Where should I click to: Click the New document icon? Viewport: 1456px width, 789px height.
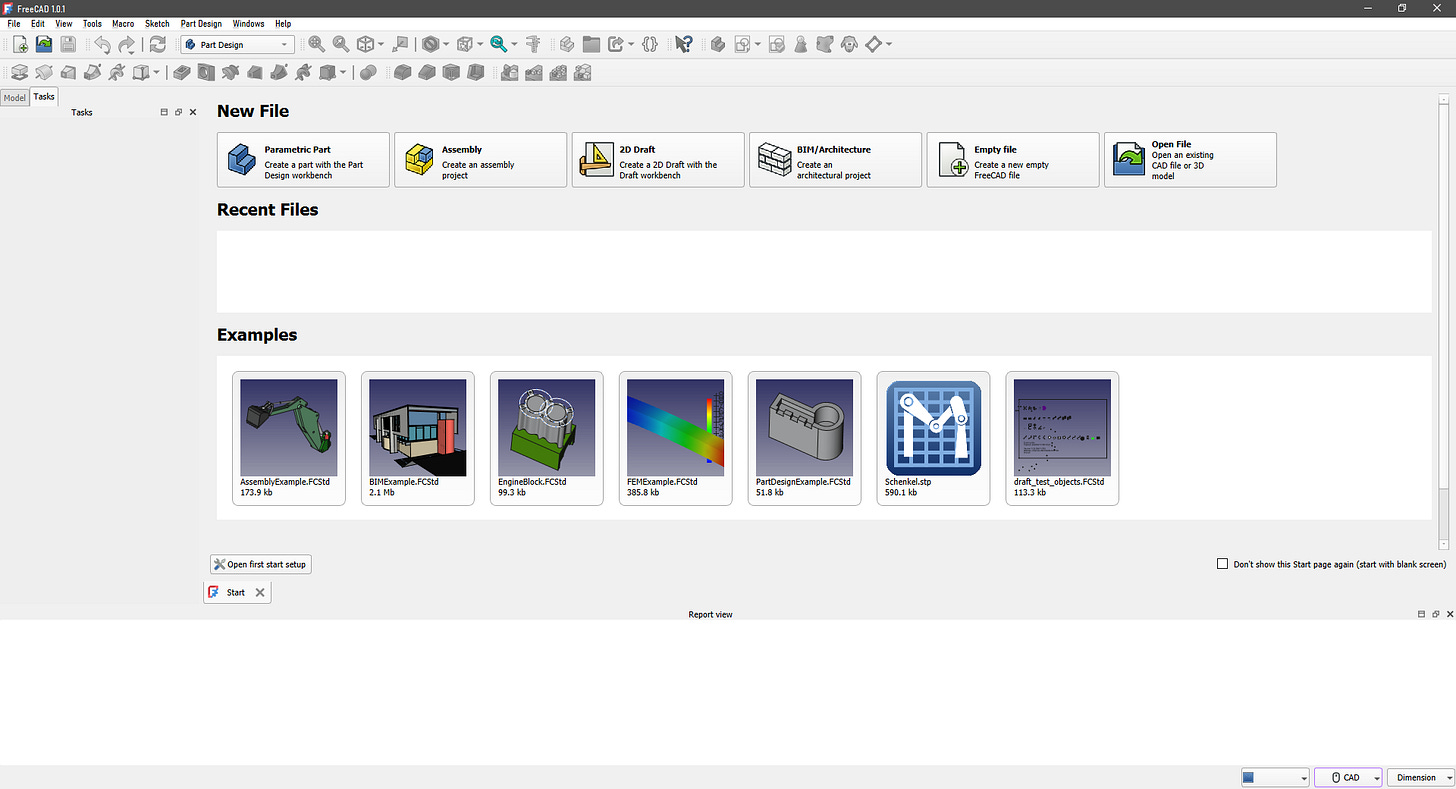[20, 44]
